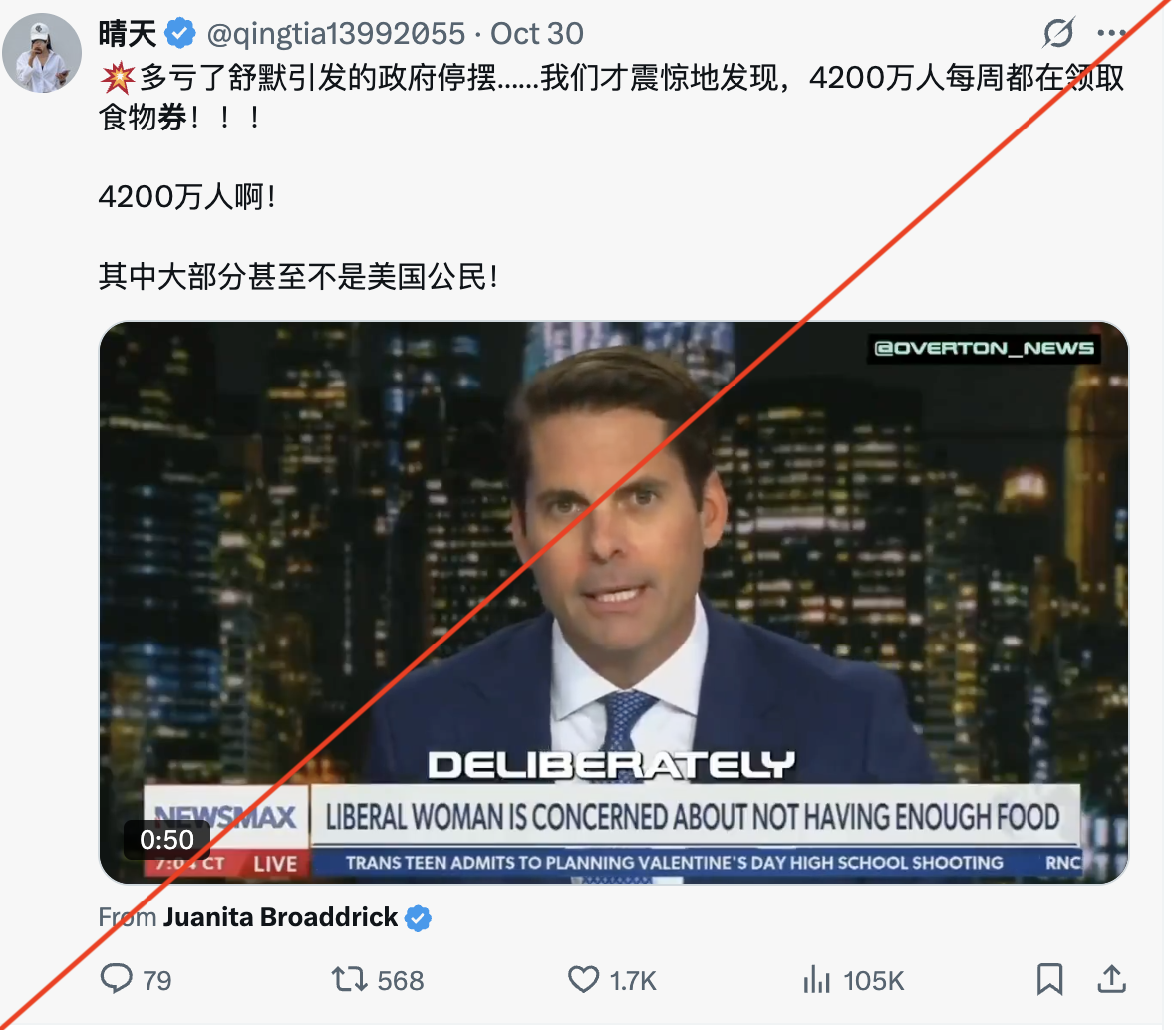
Task: Click Juanita Broaddrick's verified badge
Action: coord(419,918)
